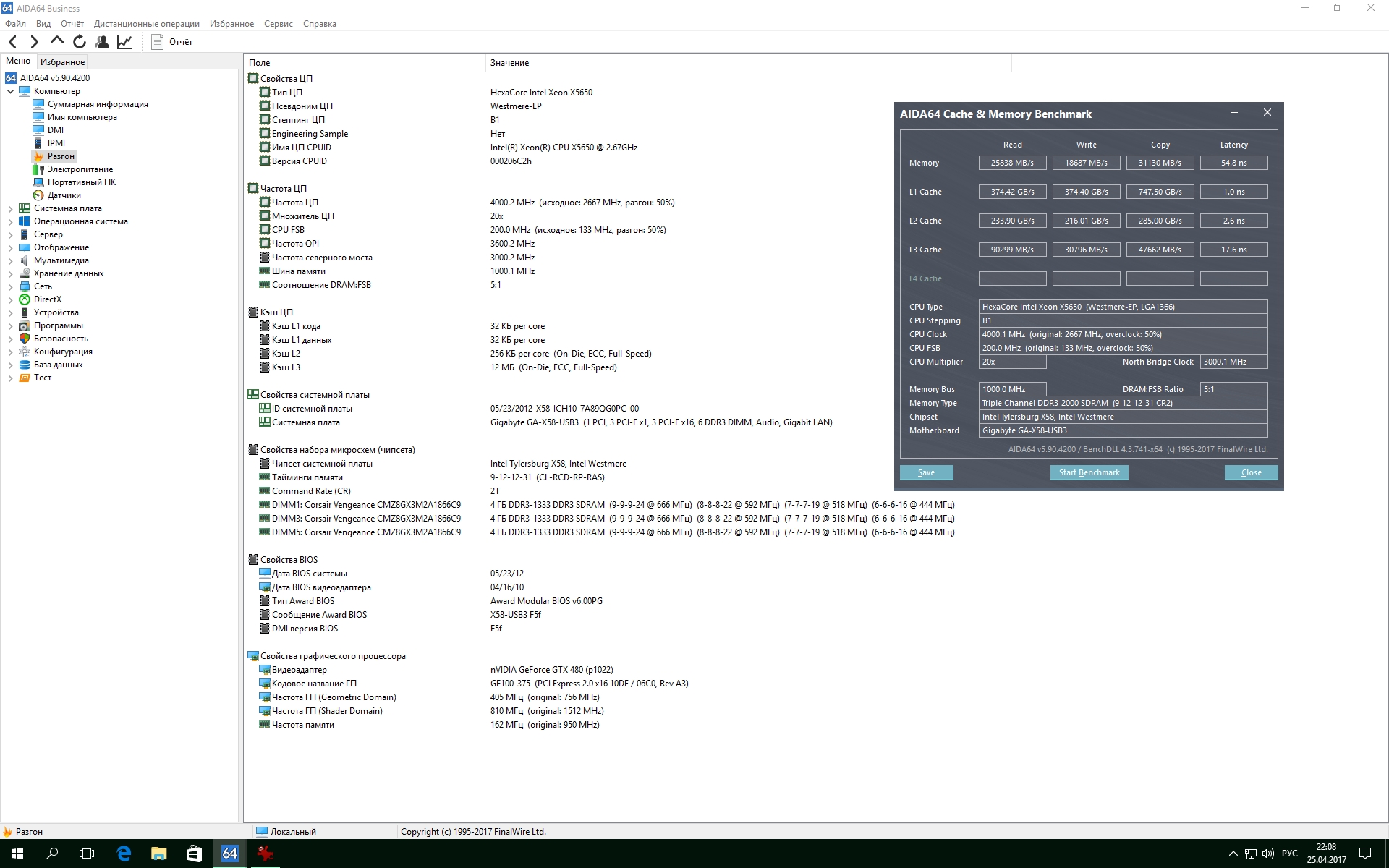The height and width of the screenshot is (868, 1389).
Task: Expand the Хранение данных tree node
Action: click(x=11, y=273)
